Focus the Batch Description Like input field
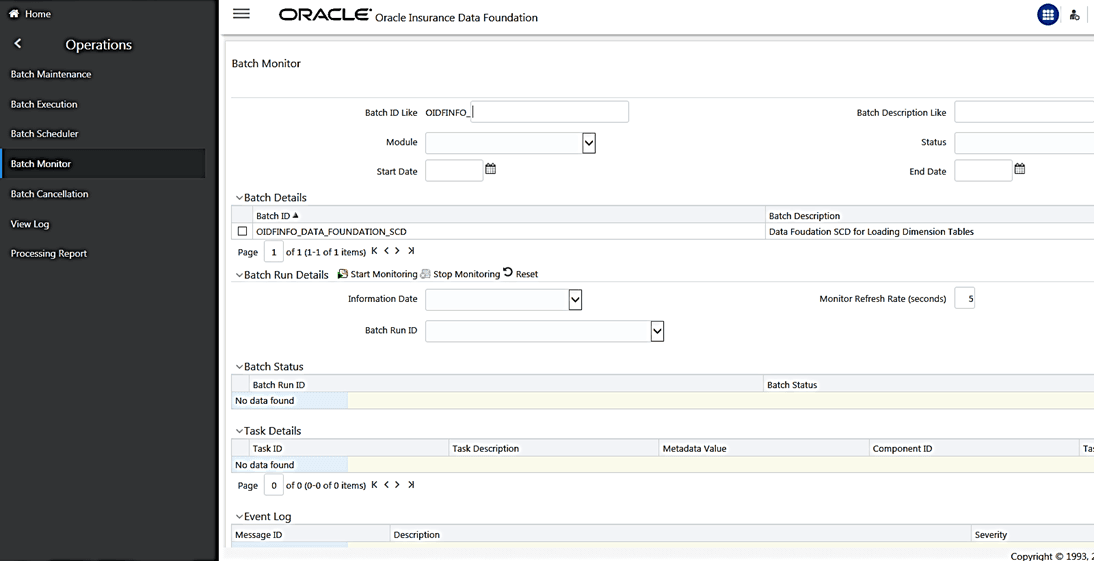Viewport: 1094px width, 561px height. coord(1024,112)
